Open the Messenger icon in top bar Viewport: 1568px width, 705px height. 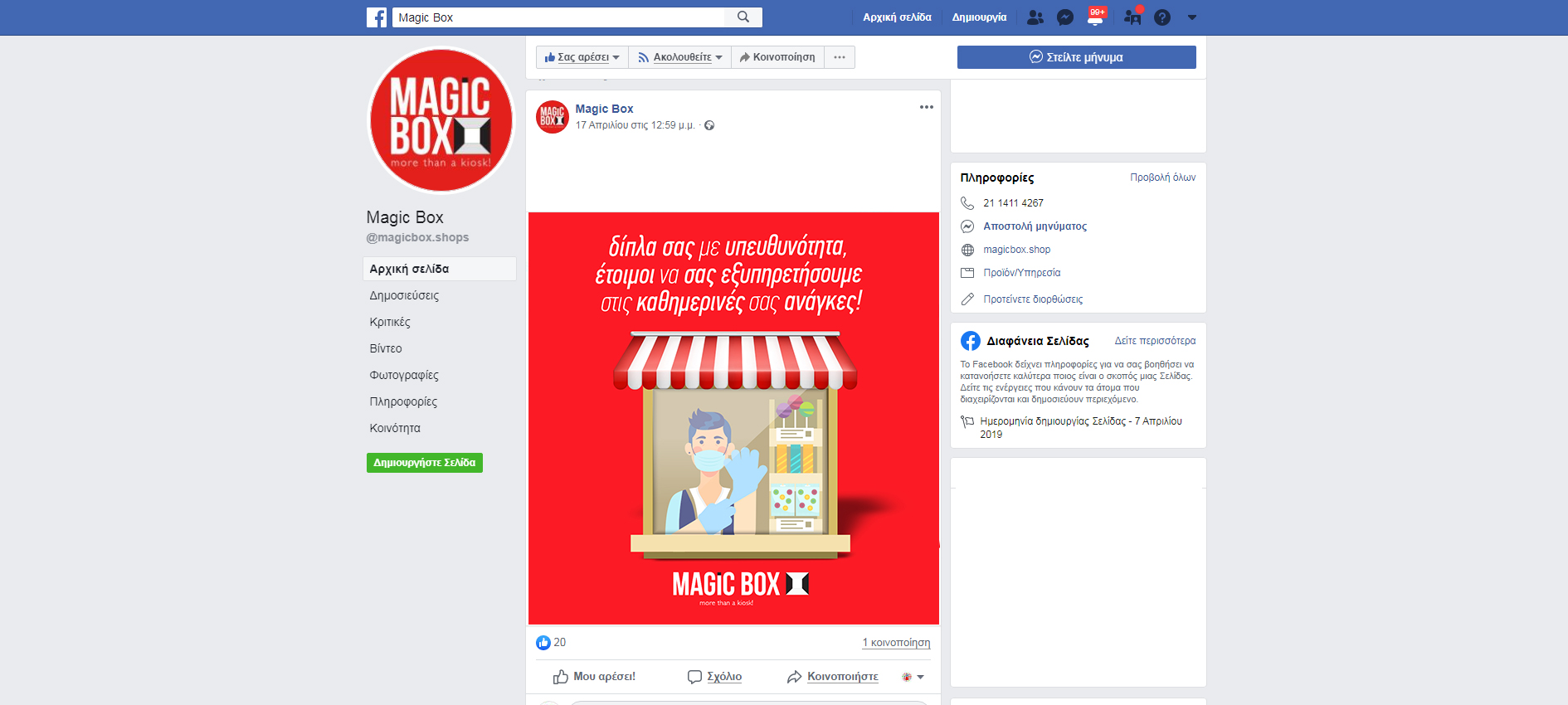[x=1065, y=17]
